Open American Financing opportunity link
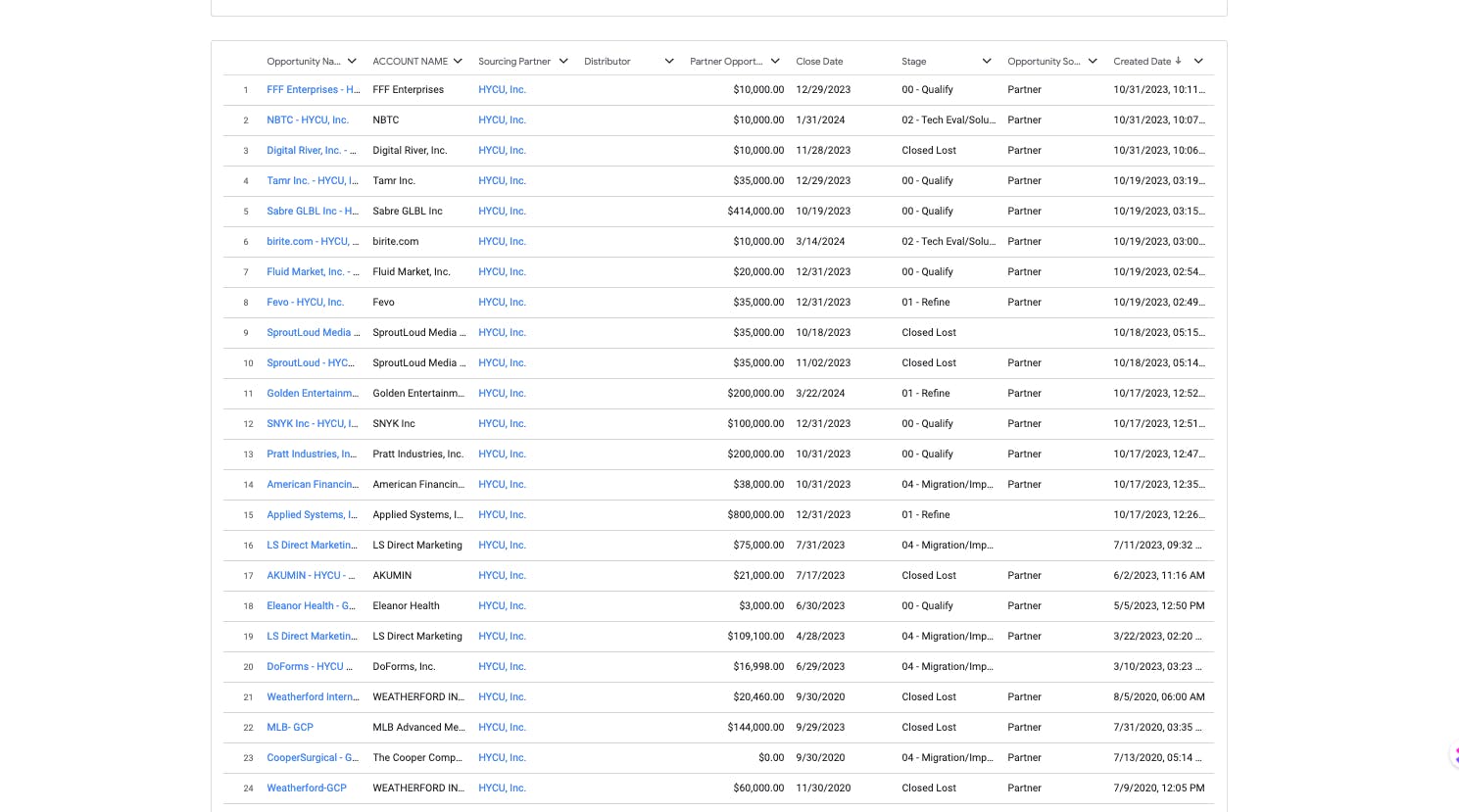 [313, 484]
